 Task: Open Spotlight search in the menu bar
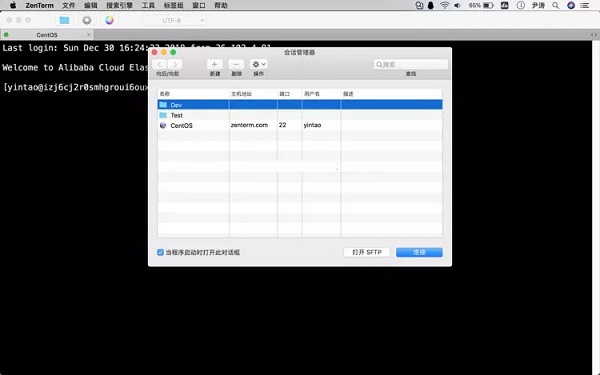click(x=556, y=5)
